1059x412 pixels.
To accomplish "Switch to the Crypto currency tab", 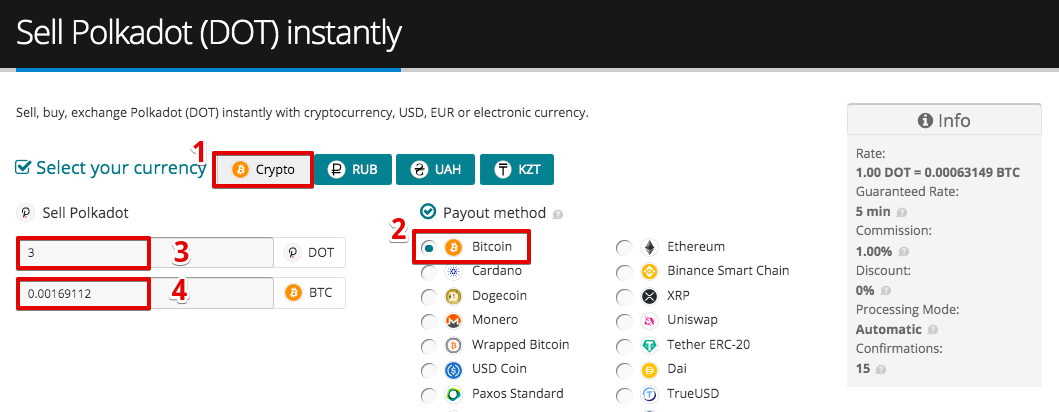I will (263, 170).
